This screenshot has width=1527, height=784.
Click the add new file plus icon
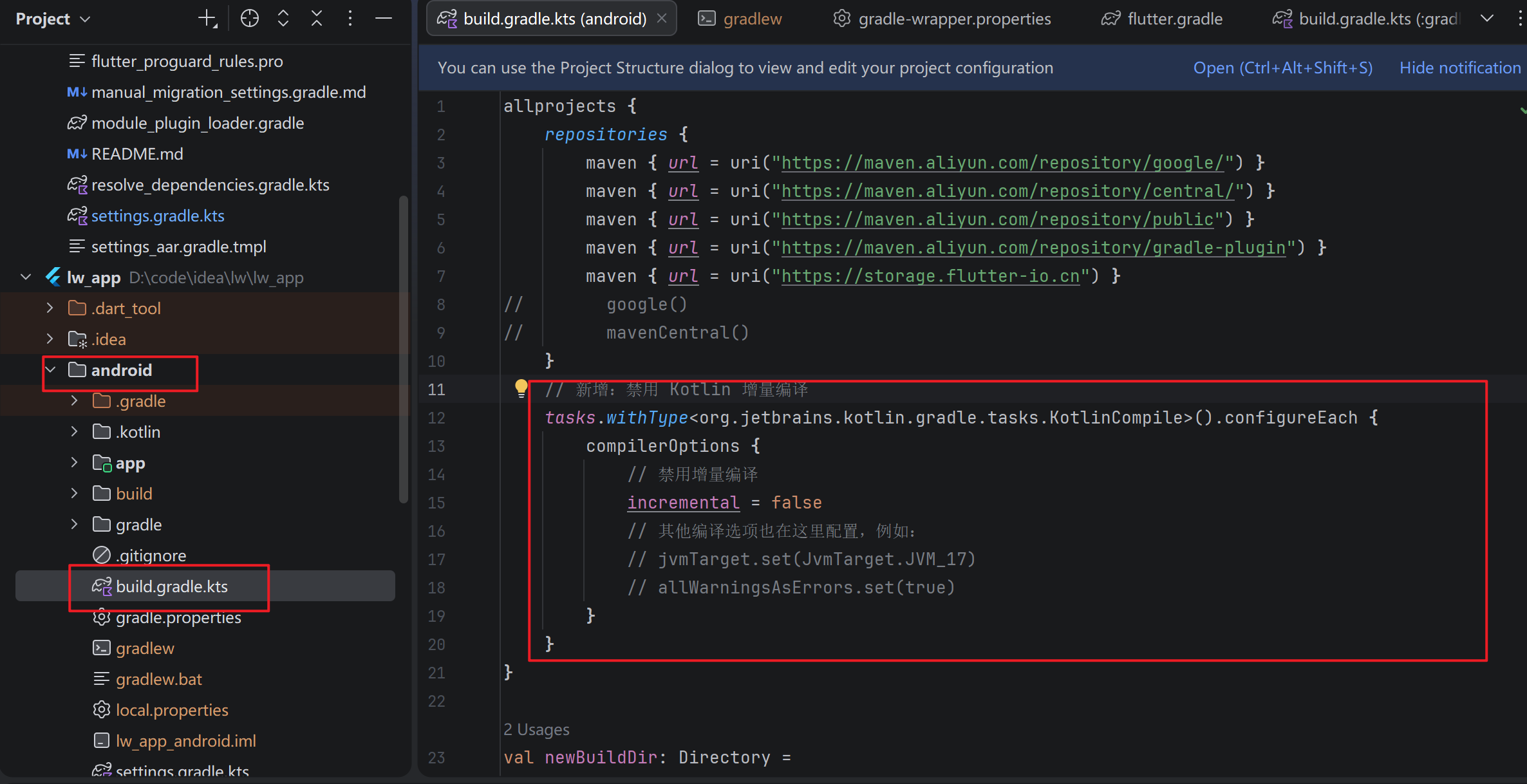click(x=207, y=19)
